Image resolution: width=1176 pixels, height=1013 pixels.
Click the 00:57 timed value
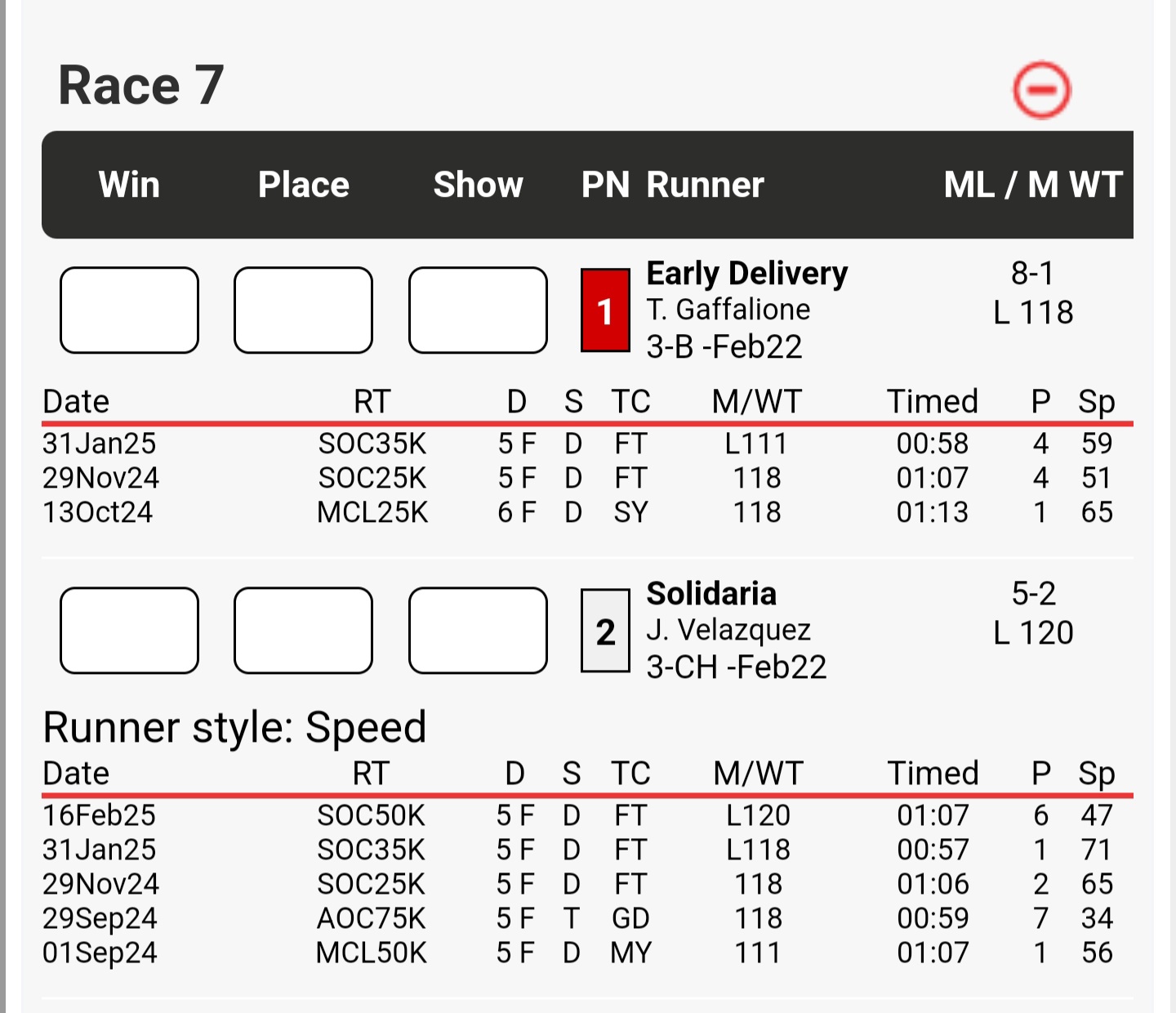pos(933,850)
